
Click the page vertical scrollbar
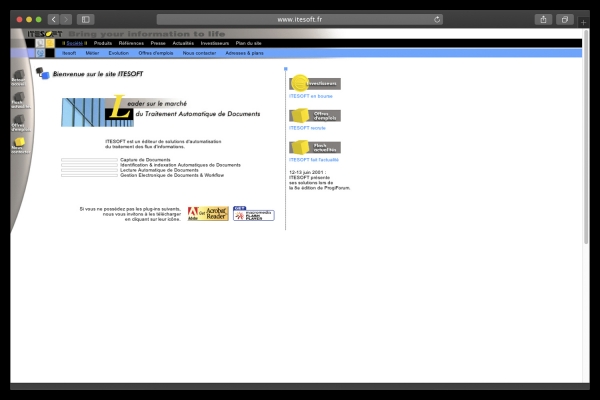[586, 150]
